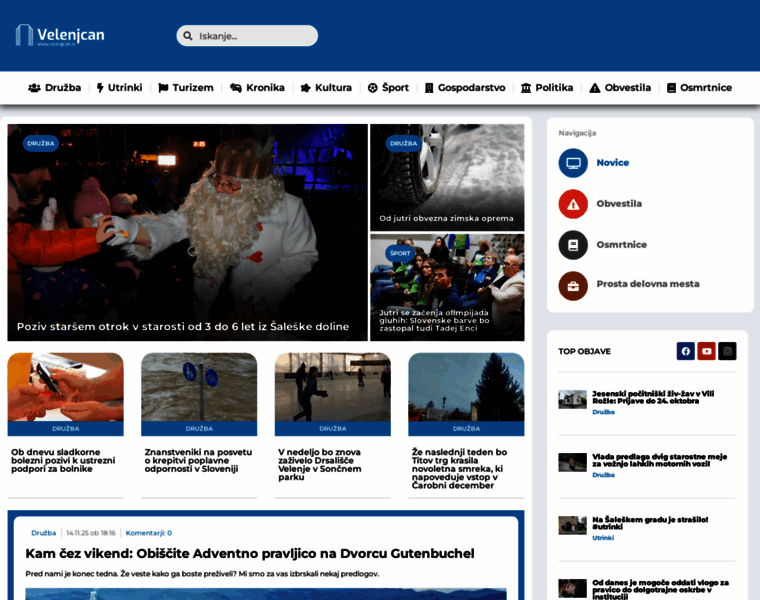Image resolution: width=760 pixels, height=600 pixels.
Task: Click the Vlada predlaga post thumbnail
Action: tap(572, 462)
